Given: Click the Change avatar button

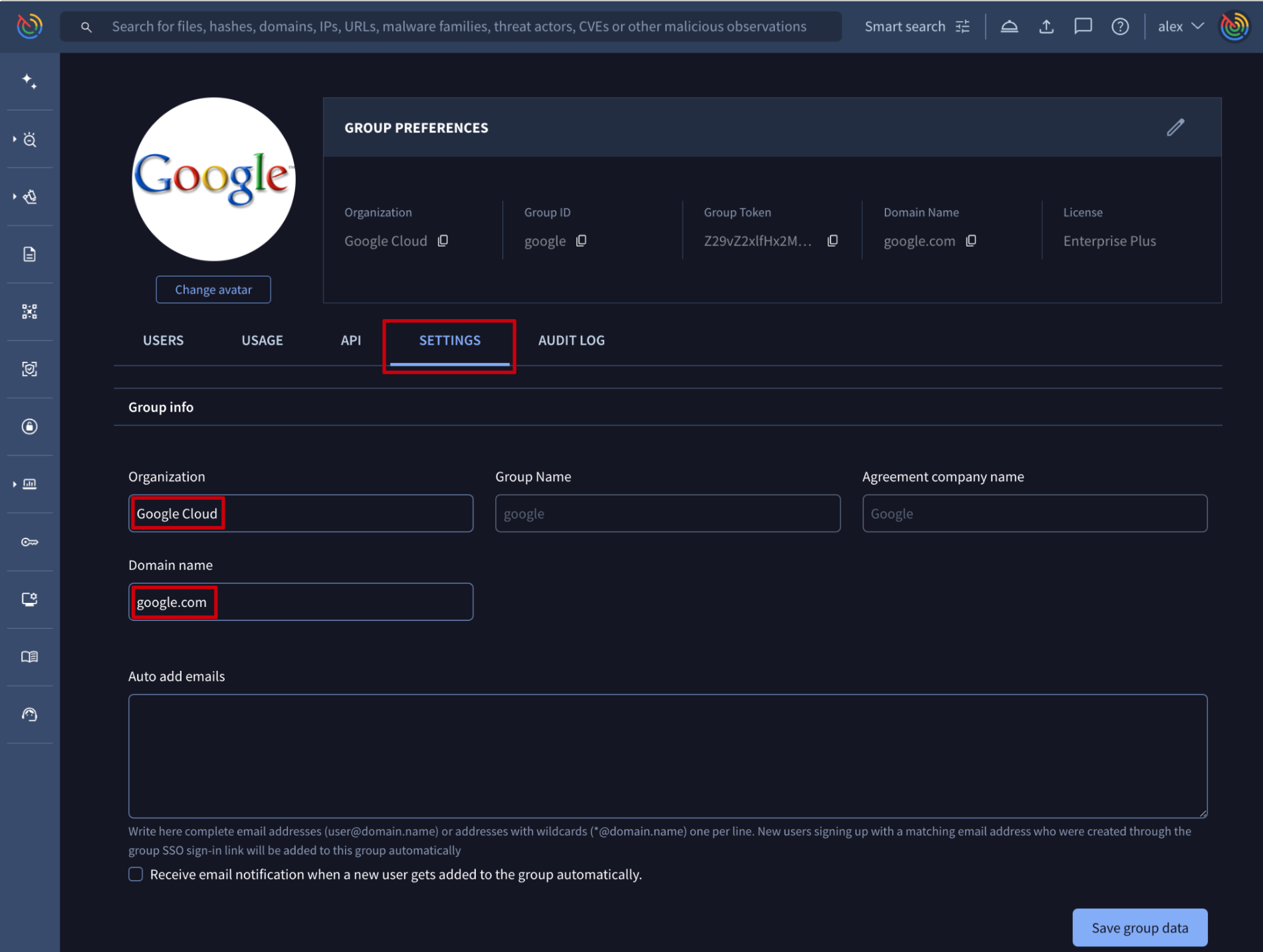Looking at the screenshot, I should click(213, 290).
